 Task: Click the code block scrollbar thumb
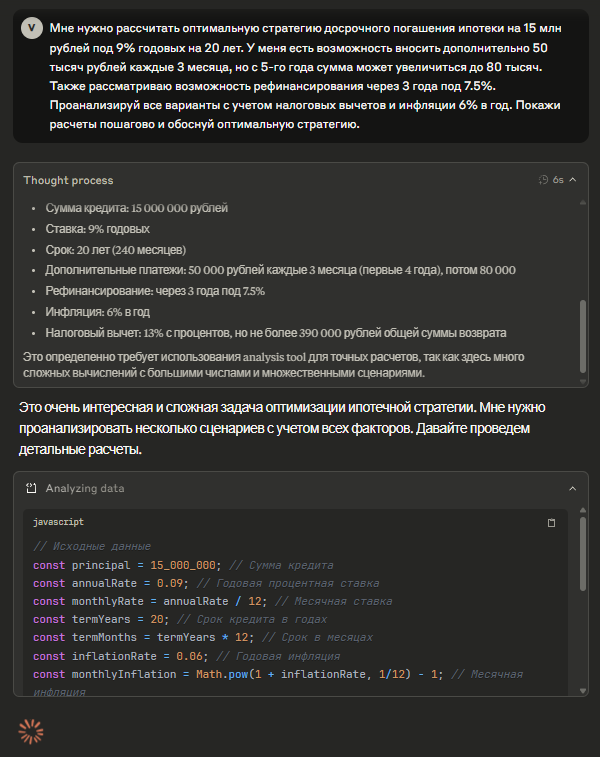point(582,550)
